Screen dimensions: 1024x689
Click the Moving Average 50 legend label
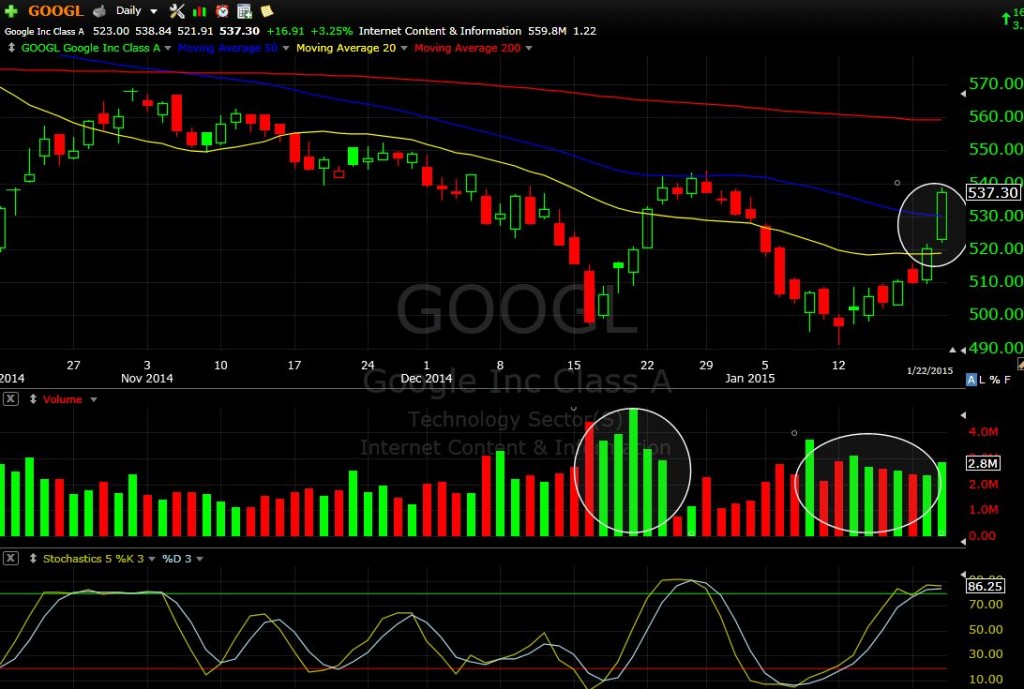(x=227, y=48)
